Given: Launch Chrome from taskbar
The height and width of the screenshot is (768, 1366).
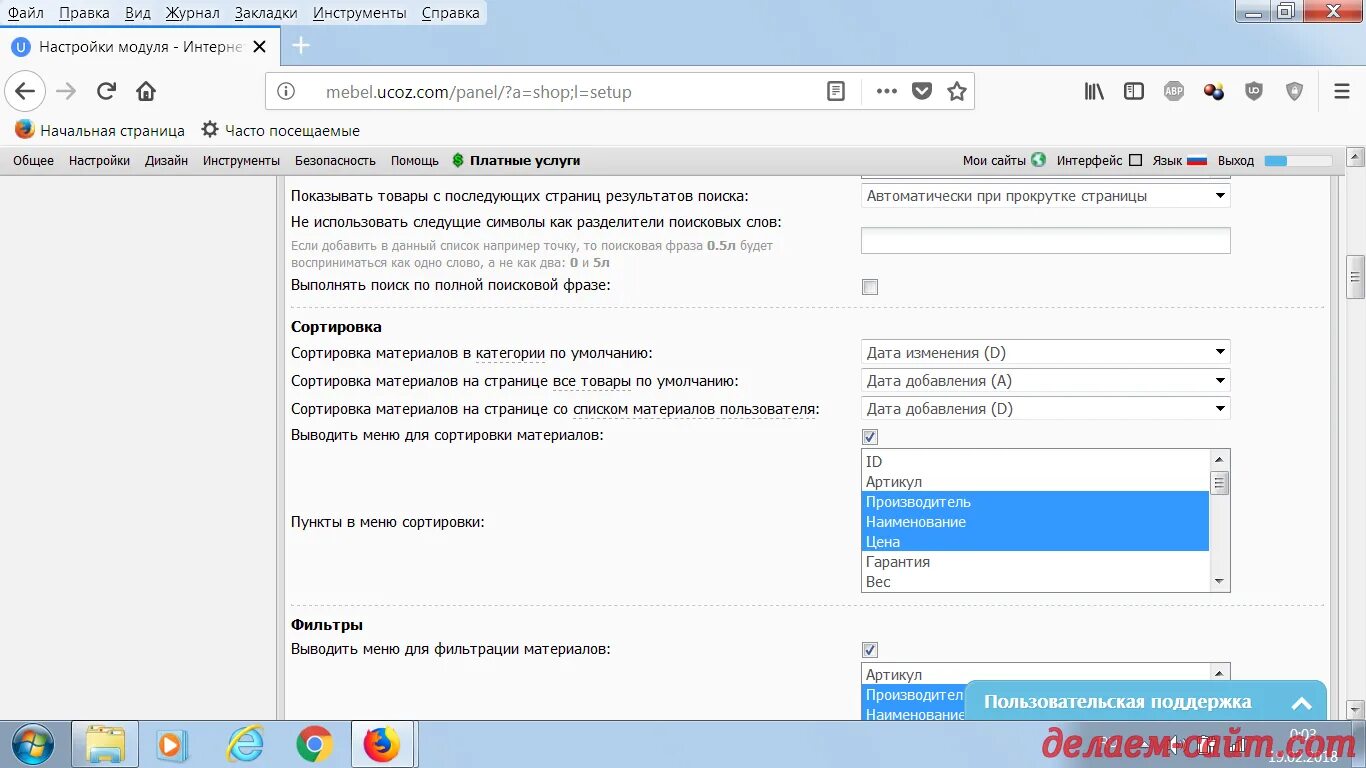Looking at the screenshot, I should click(x=314, y=744).
